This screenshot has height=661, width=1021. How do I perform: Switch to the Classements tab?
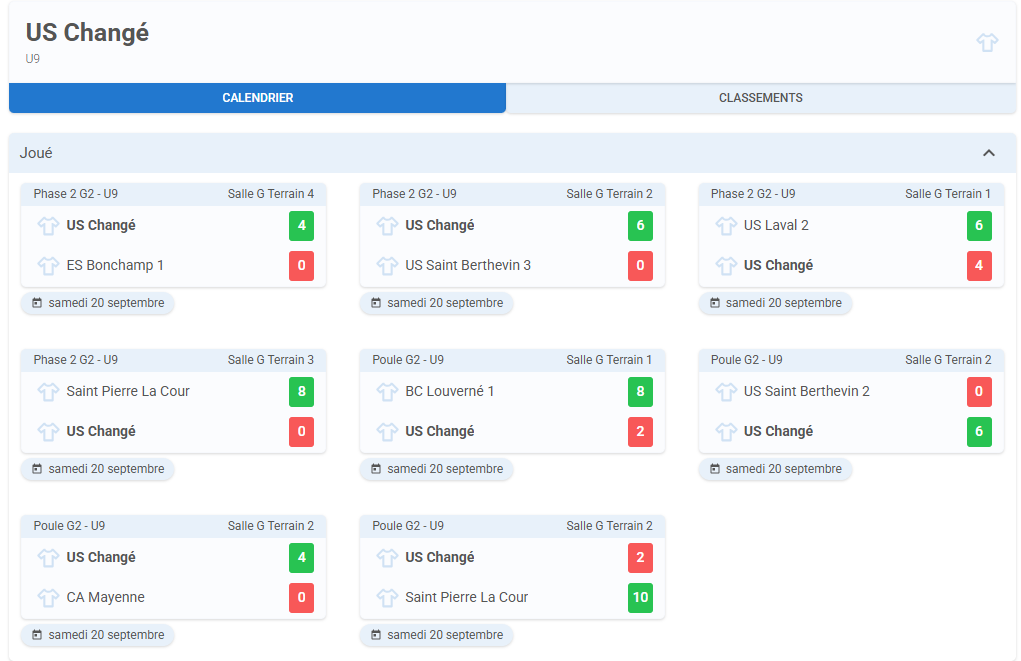tap(760, 98)
